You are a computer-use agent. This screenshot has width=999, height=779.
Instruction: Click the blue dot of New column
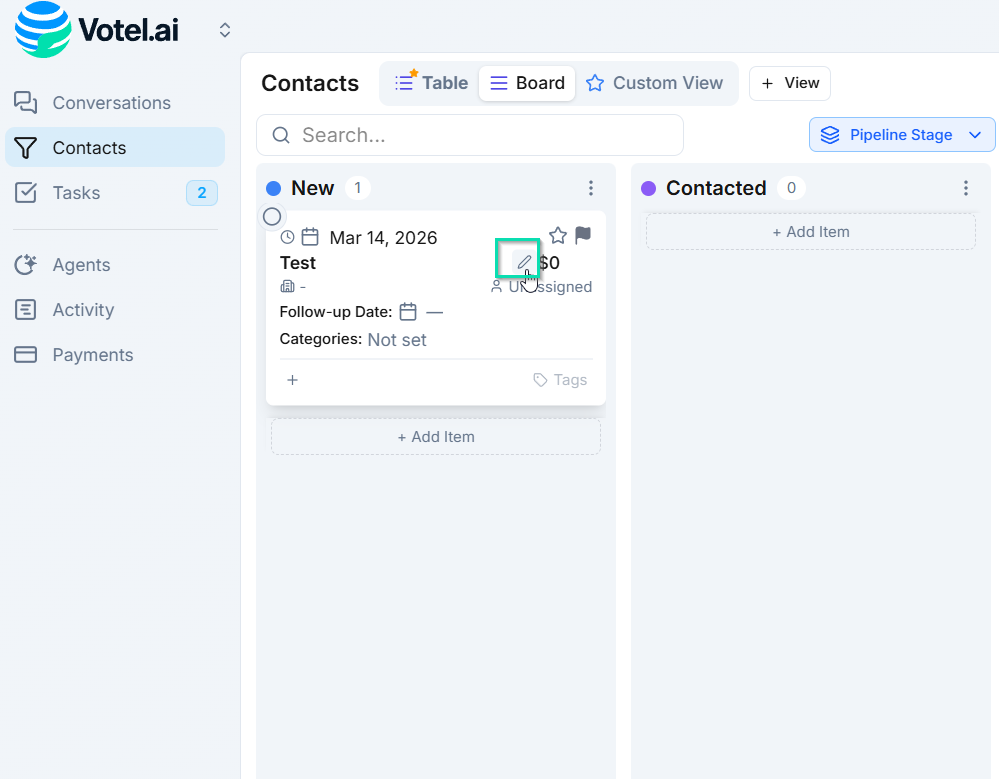click(273, 188)
